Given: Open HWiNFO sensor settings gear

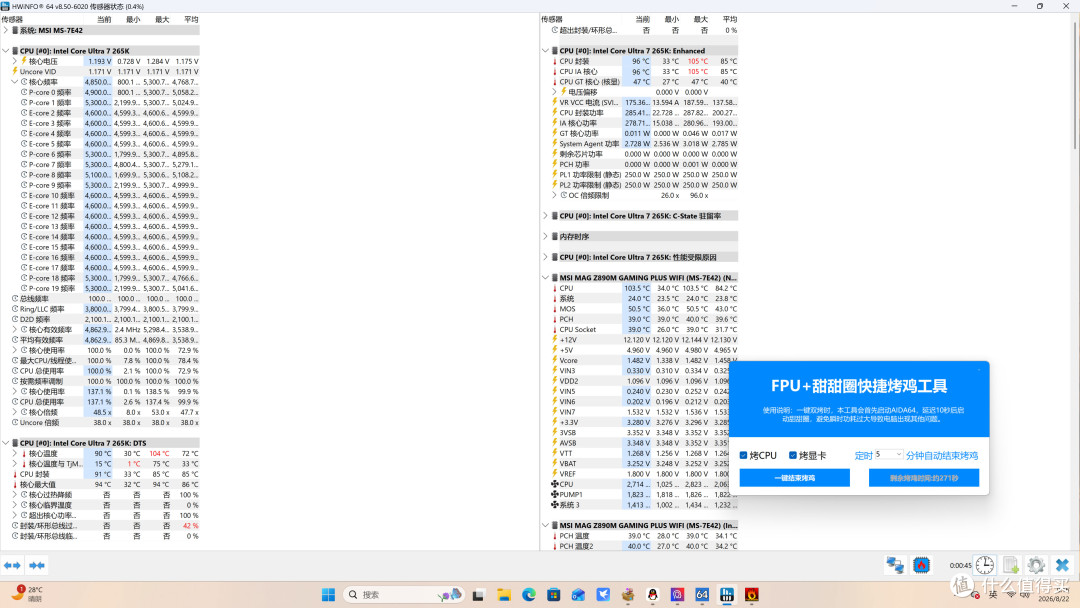Looking at the screenshot, I should (1036, 565).
